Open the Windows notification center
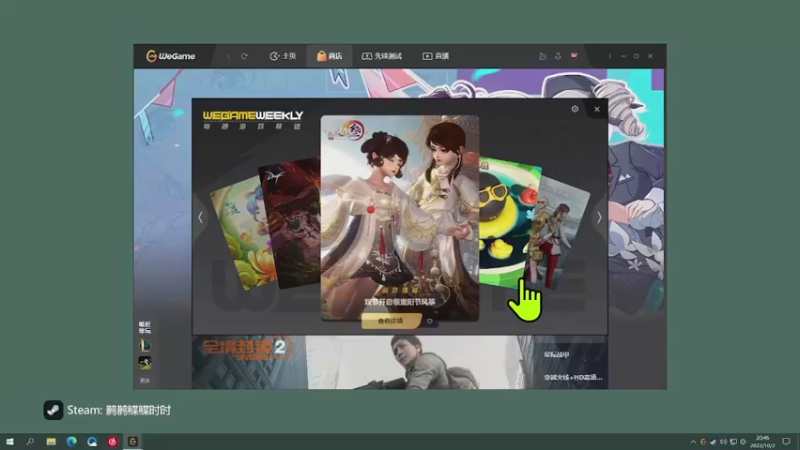The width and height of the screenshot is (800, 450). coord(786,442)
